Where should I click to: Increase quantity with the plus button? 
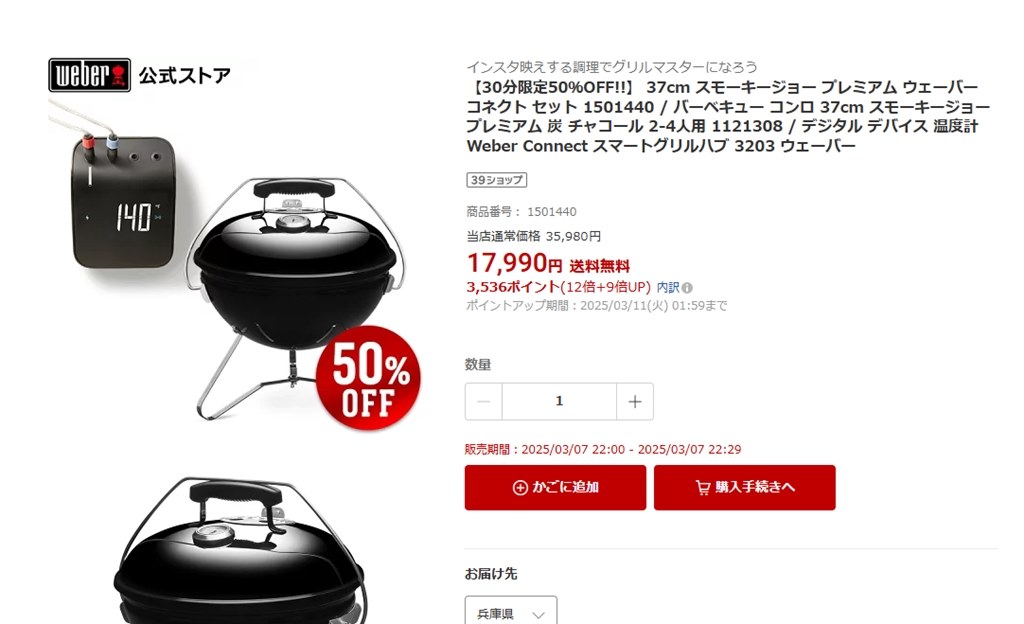pyautogui.click(x=635, y=401)
